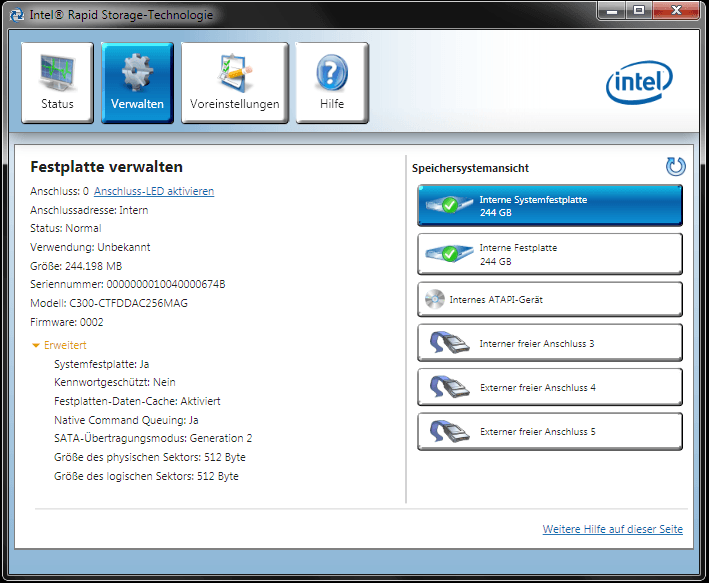Click the Anschluss-LED aktivieren link
Viewport: 709px width, 583px height.
click(154, 191)
